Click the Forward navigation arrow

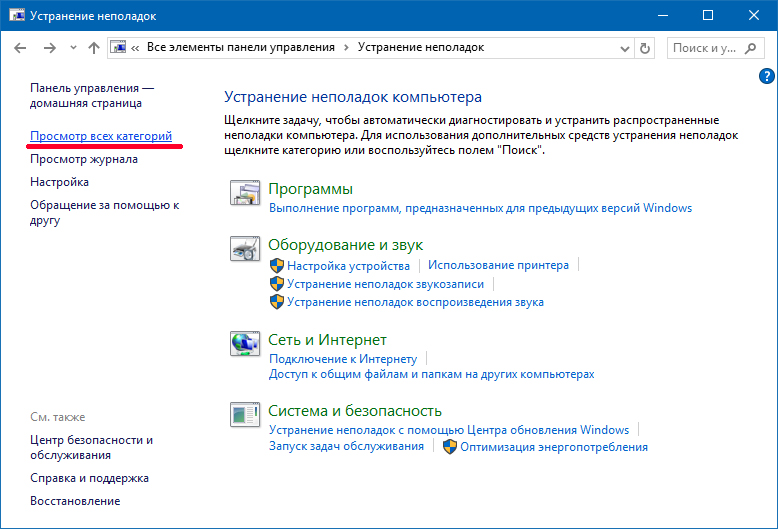50,48
